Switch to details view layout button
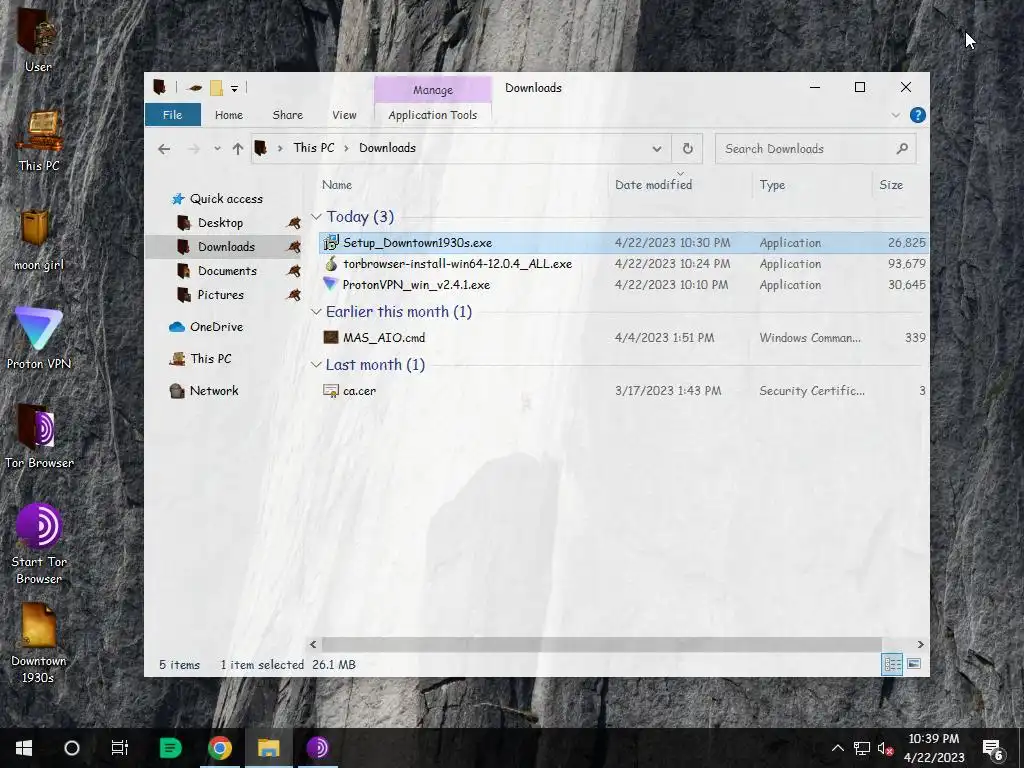Image resolution: width=1024 pixels, height=768 pixels. click(892, 664)
